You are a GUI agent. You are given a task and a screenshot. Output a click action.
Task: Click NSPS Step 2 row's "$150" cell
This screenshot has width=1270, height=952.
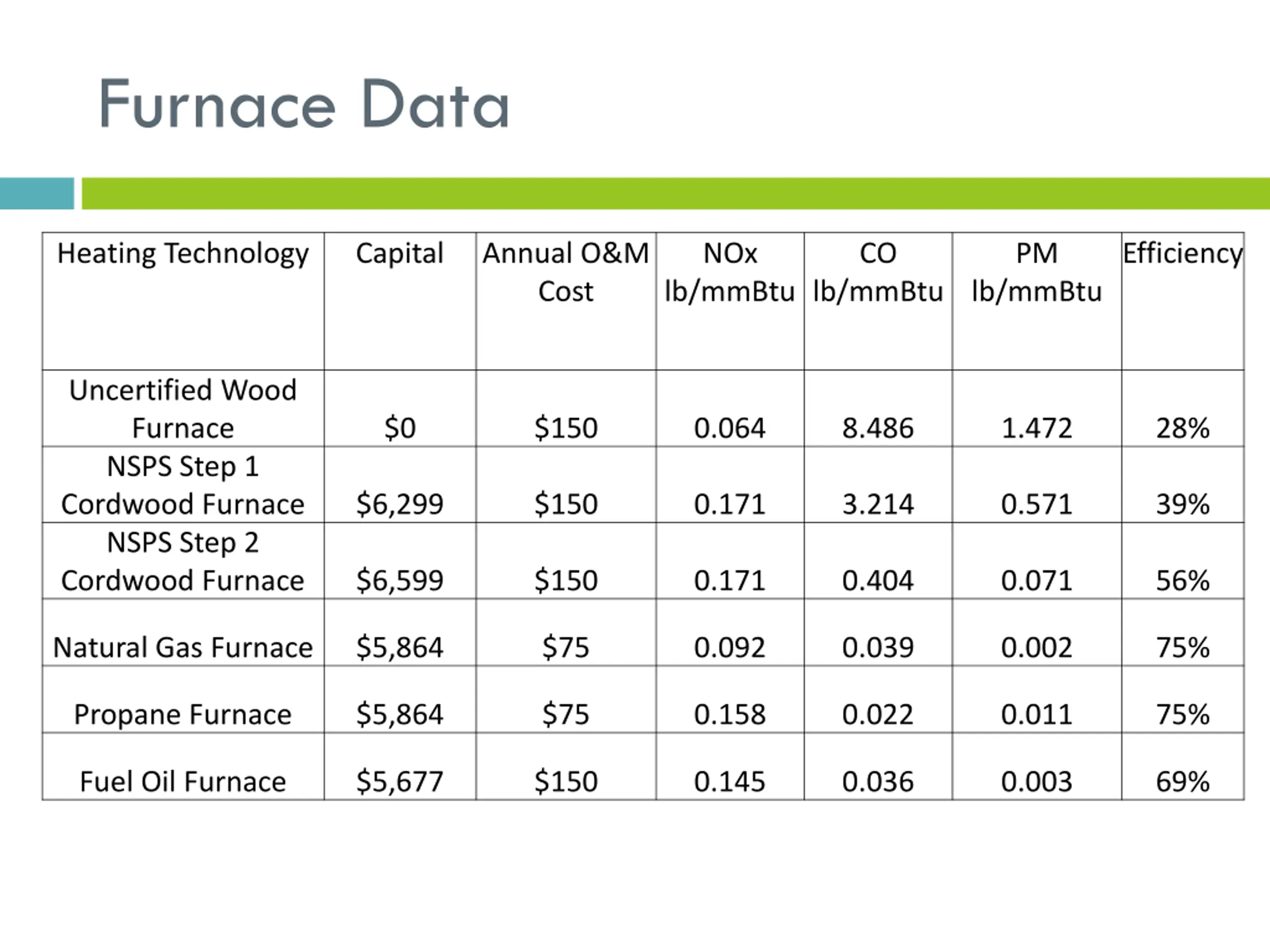coord(566,581)
